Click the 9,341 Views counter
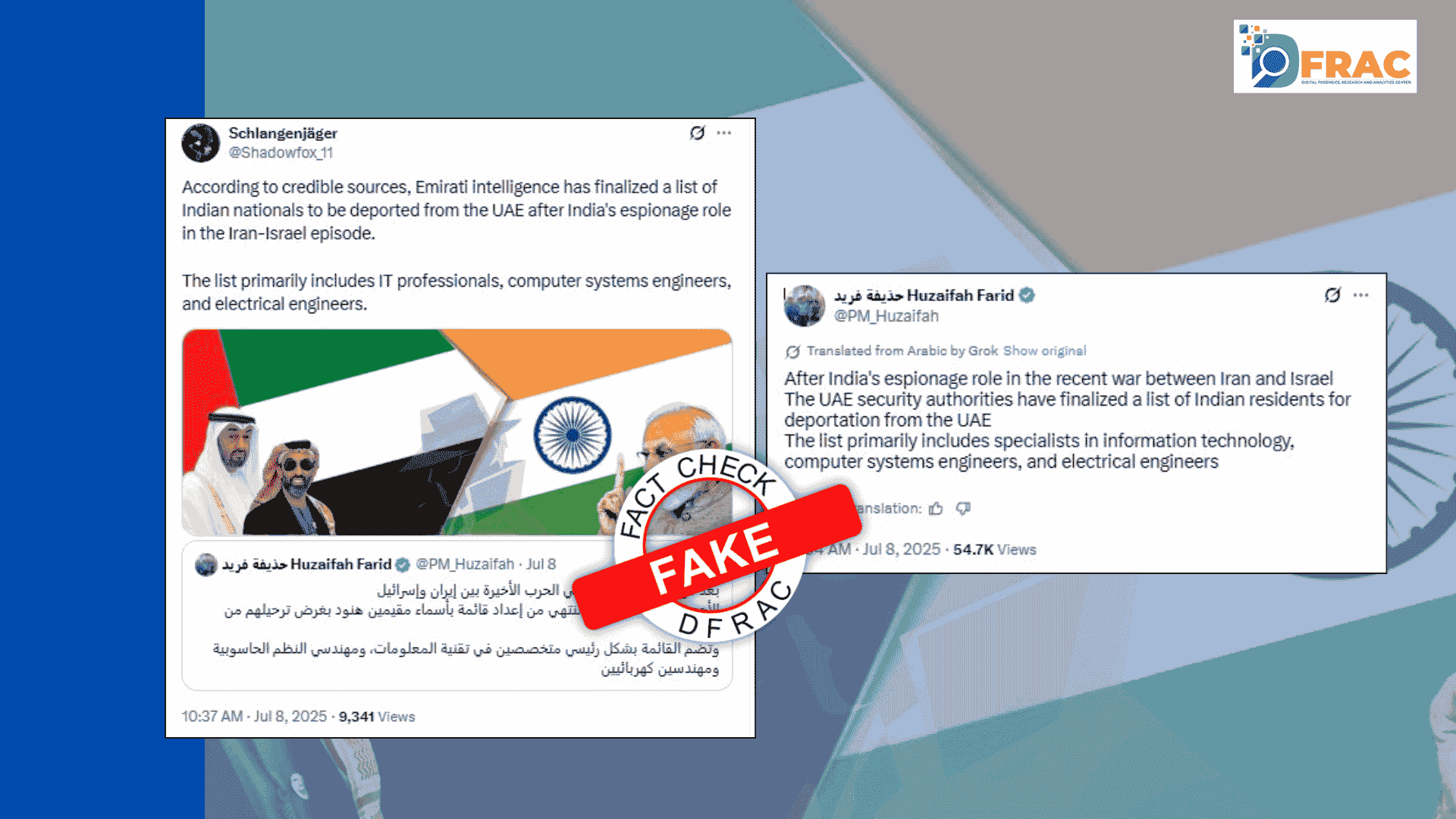 (377, 717)
